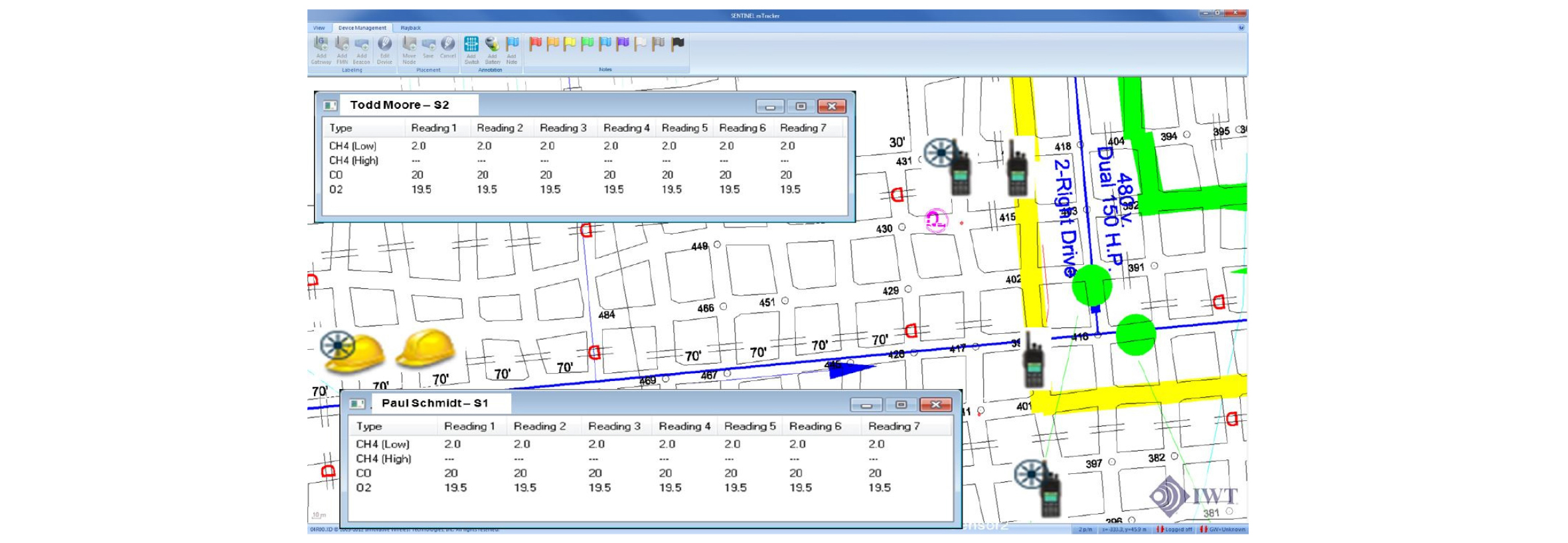This screenshot has width=1568, height=543.
Task: Switch to the Playback tab
Action: [x=410, y=28]
